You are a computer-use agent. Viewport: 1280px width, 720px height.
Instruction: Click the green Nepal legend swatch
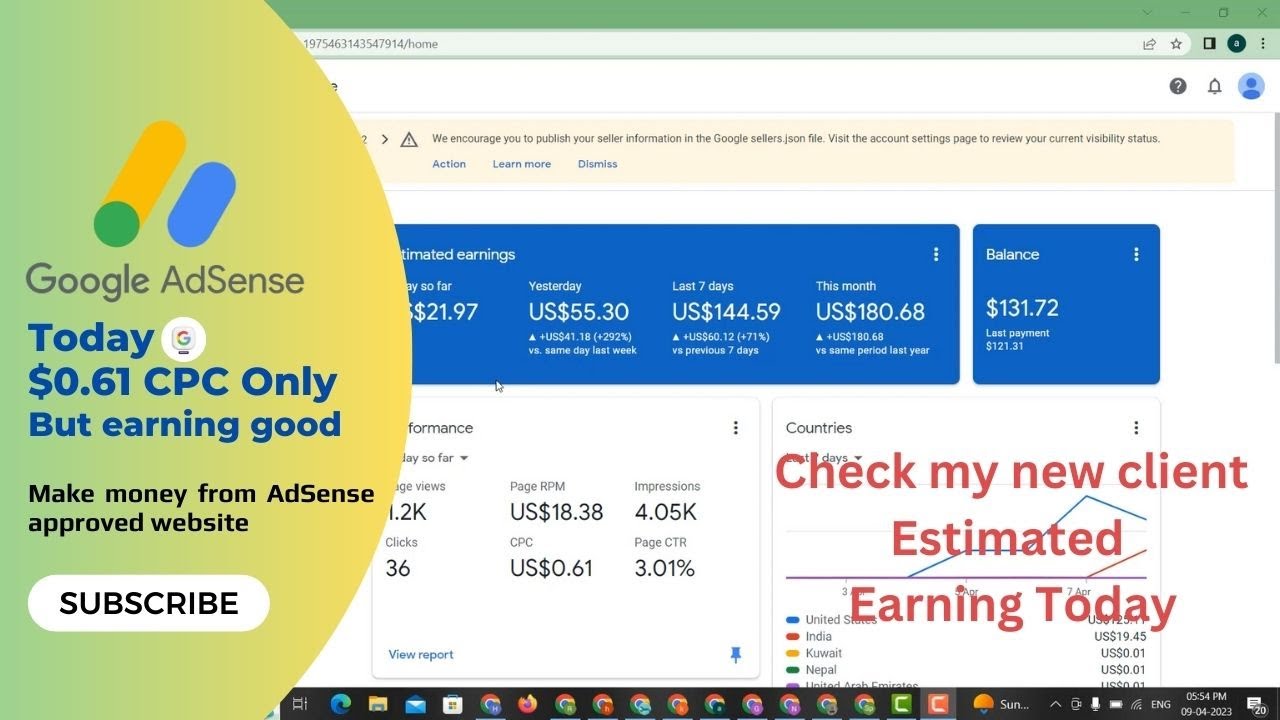pyautogui.click(x=793, y=670)
